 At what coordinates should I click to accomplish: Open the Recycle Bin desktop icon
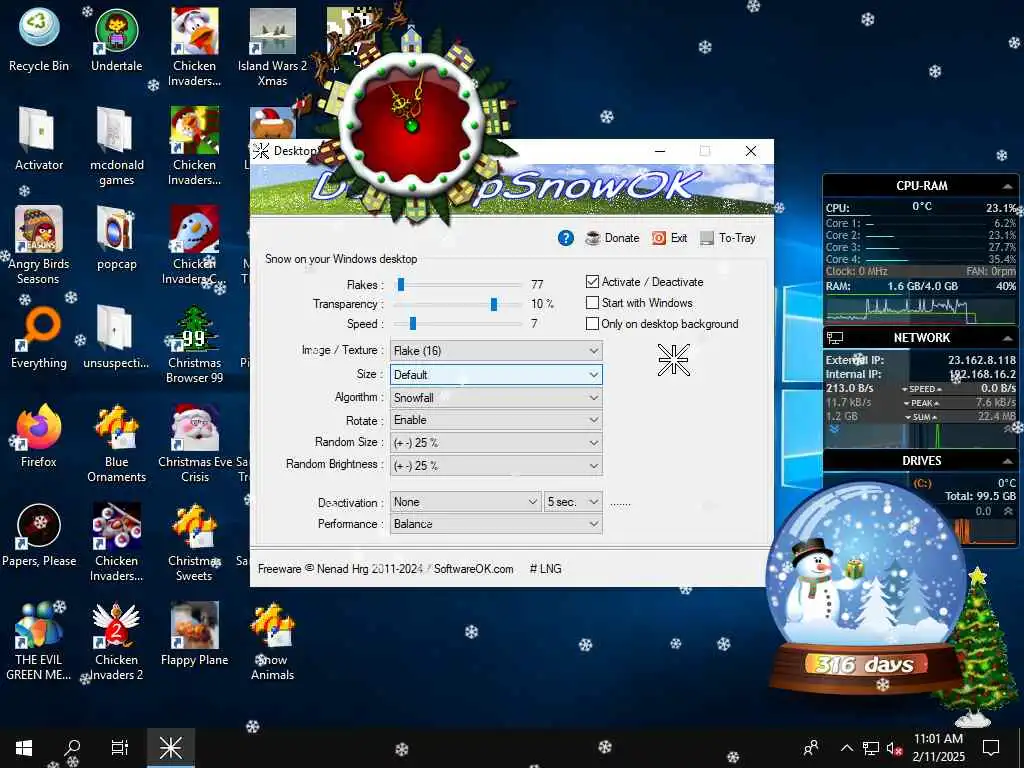(x=39, y=39)
